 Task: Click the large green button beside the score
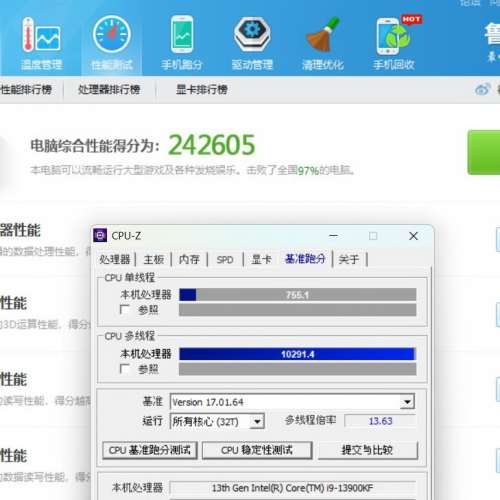(x=484, y=152)
